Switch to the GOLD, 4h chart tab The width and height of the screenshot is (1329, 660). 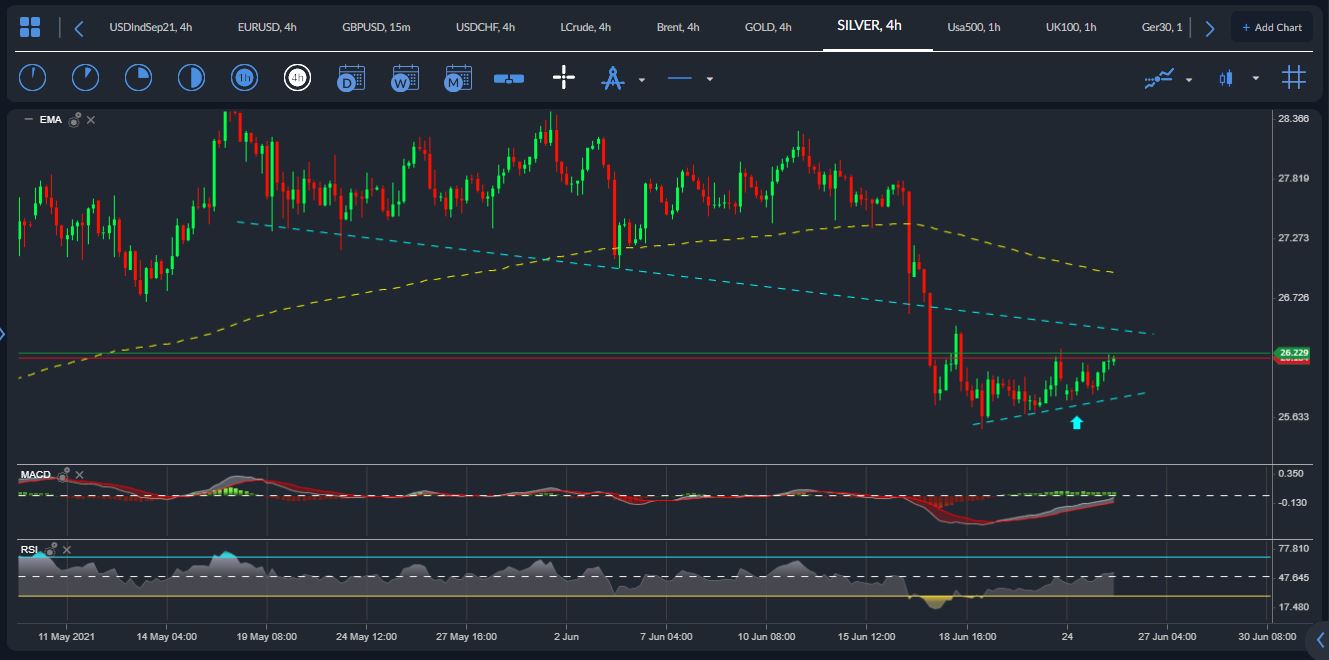click(768, 27)
